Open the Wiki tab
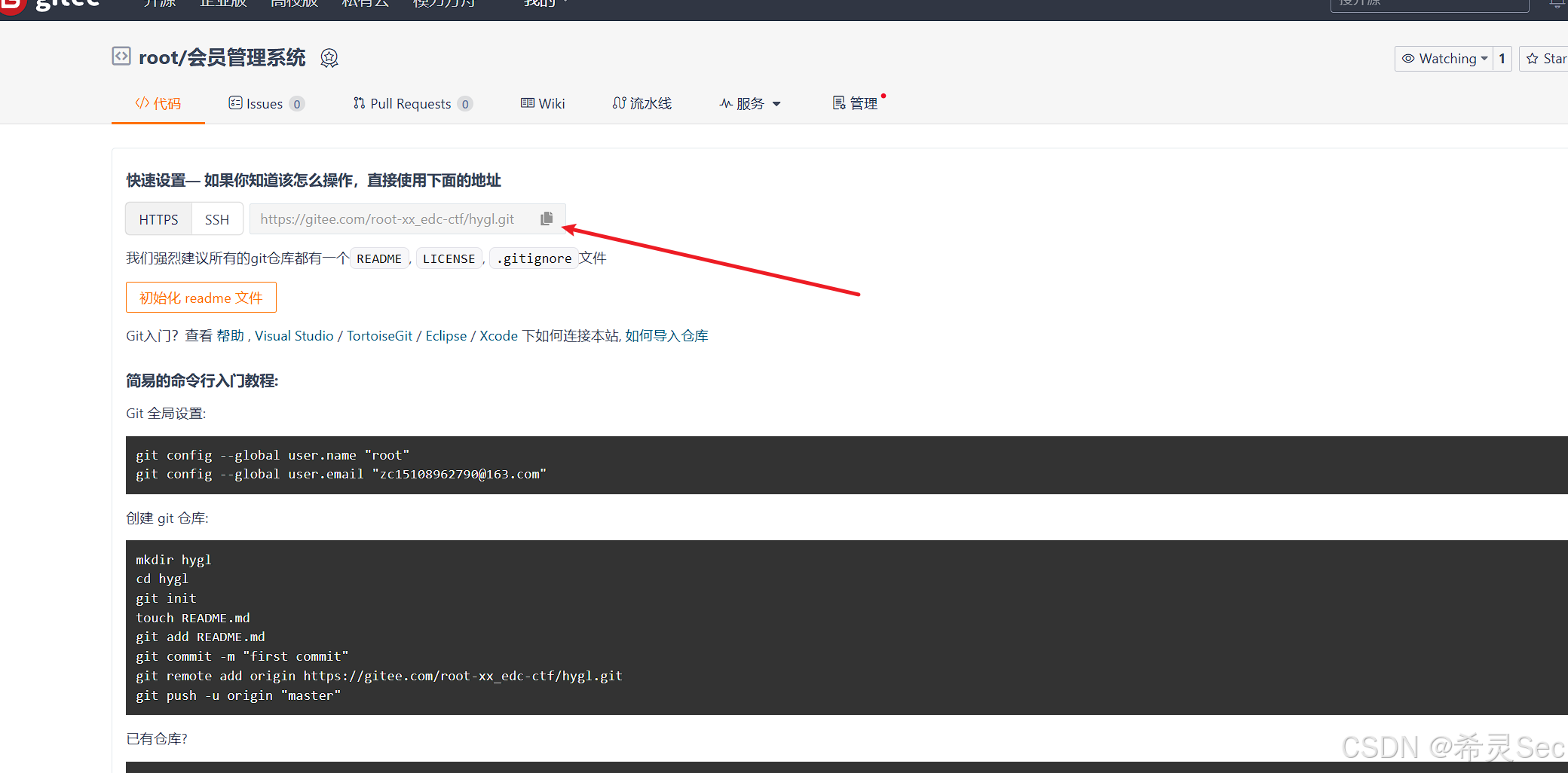 click(543, 103)
